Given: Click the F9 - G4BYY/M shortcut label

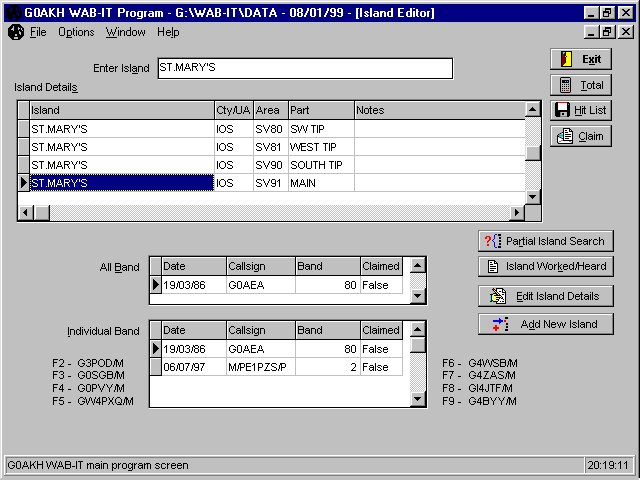Looking at the screenshot, I should [479, 401].
